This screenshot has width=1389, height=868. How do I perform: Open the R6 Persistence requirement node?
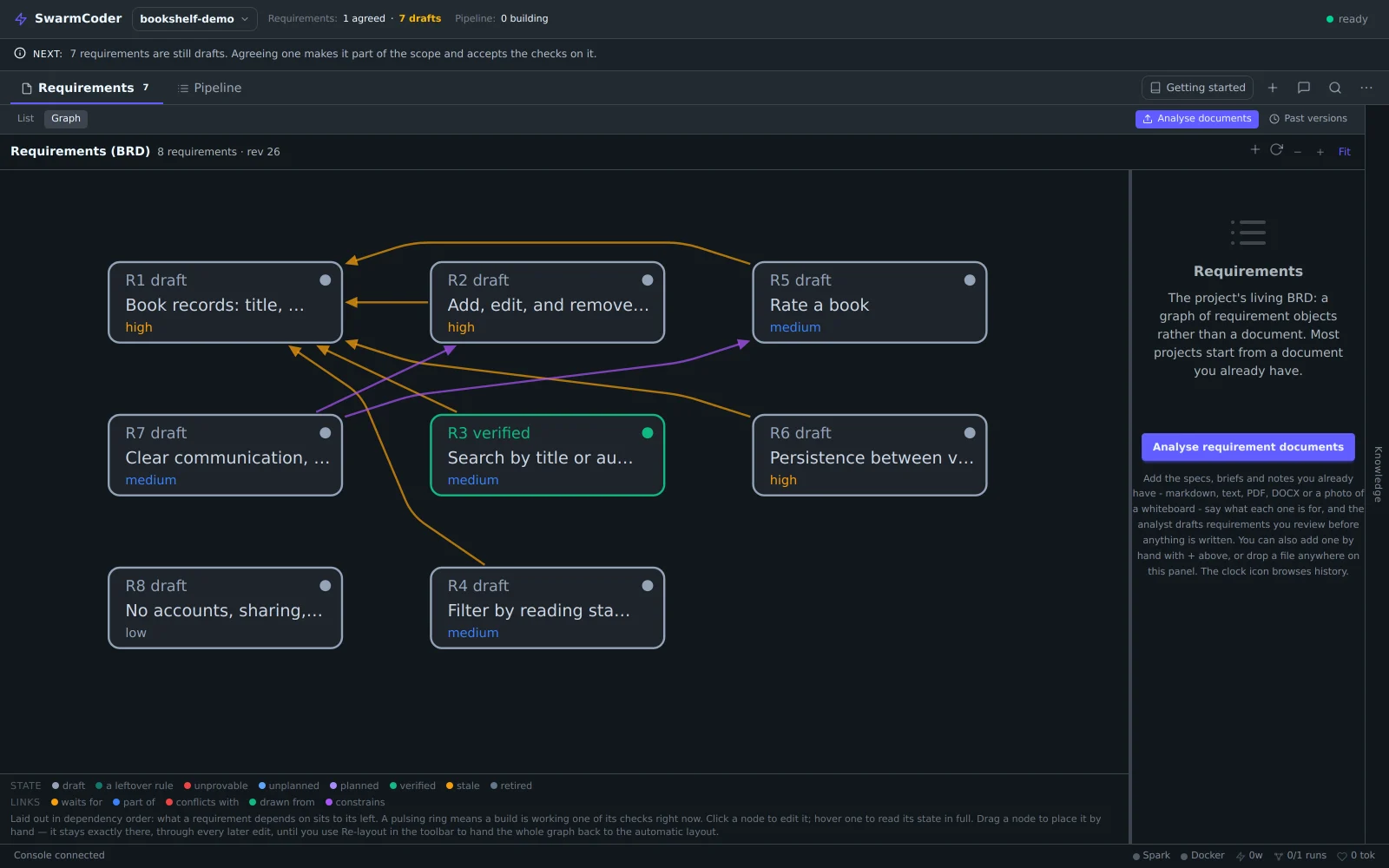tap(870, 456)
